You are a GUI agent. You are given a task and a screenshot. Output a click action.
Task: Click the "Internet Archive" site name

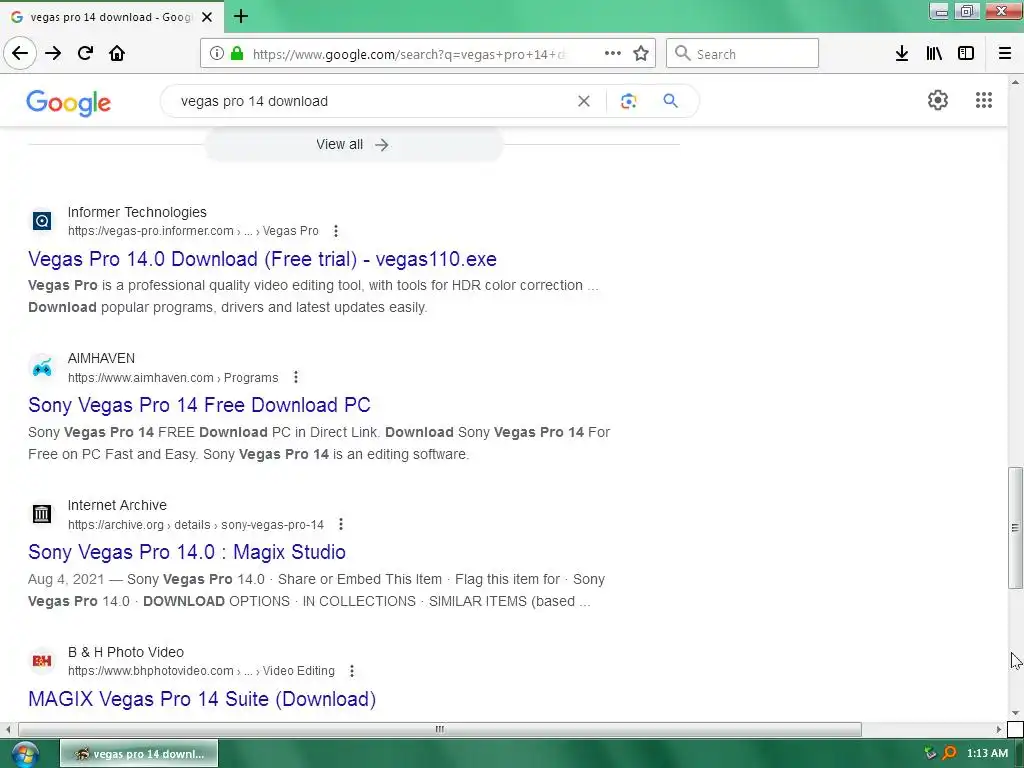(x=118, y=505)
